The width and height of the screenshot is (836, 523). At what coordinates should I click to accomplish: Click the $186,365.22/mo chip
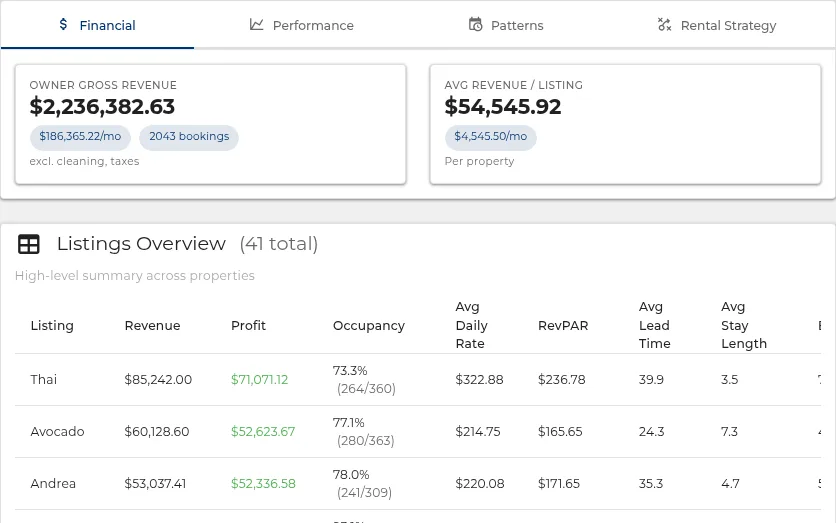81,136
